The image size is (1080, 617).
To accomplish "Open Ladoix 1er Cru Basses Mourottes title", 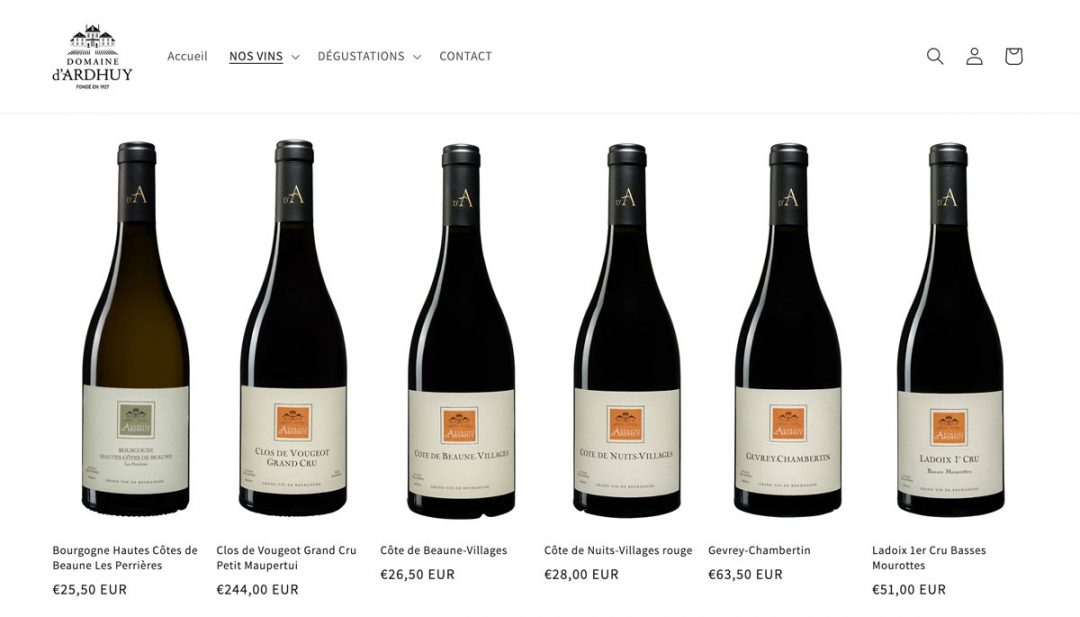I will pyautogui.click(x=929, y=558).
